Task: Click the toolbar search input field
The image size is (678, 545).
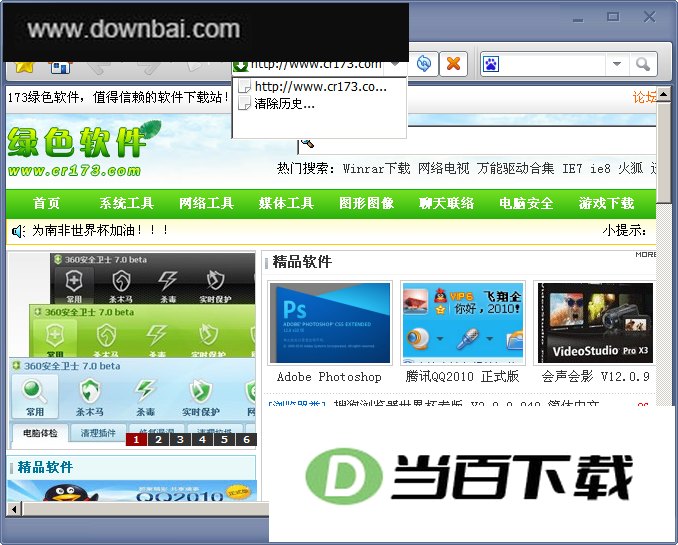Action: (x=553, y=64)
